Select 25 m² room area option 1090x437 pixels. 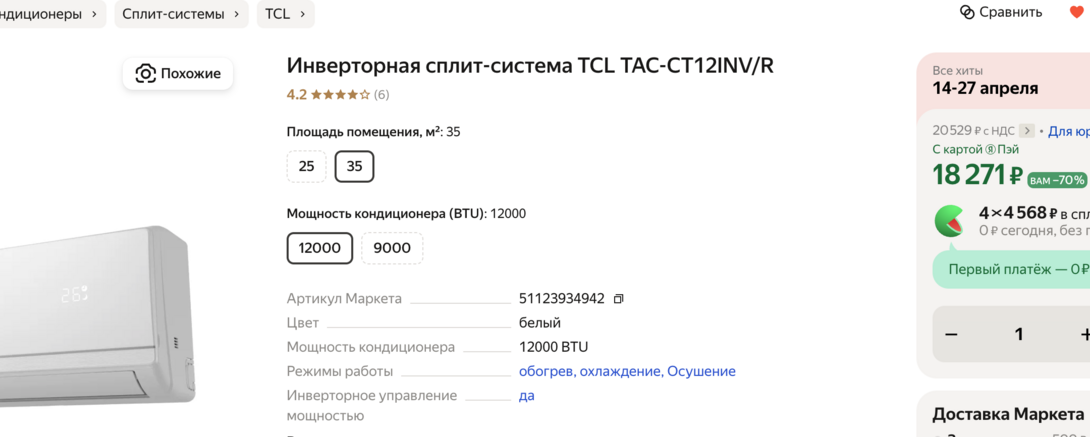(306, 166)
